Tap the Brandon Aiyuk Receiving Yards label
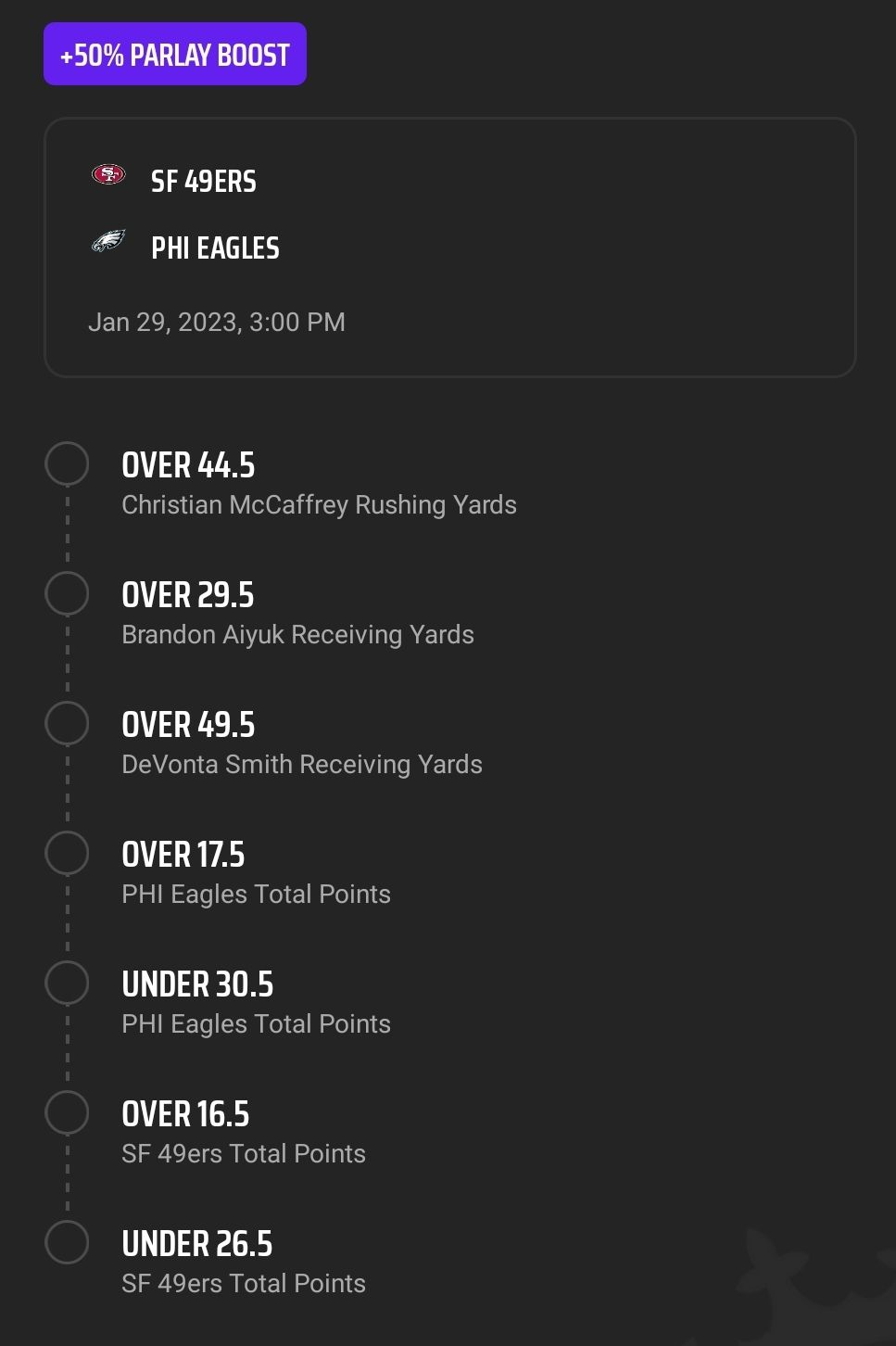The height and width of the screenshot is (1346, 896). pyautogui.click(x=298, y=634)
